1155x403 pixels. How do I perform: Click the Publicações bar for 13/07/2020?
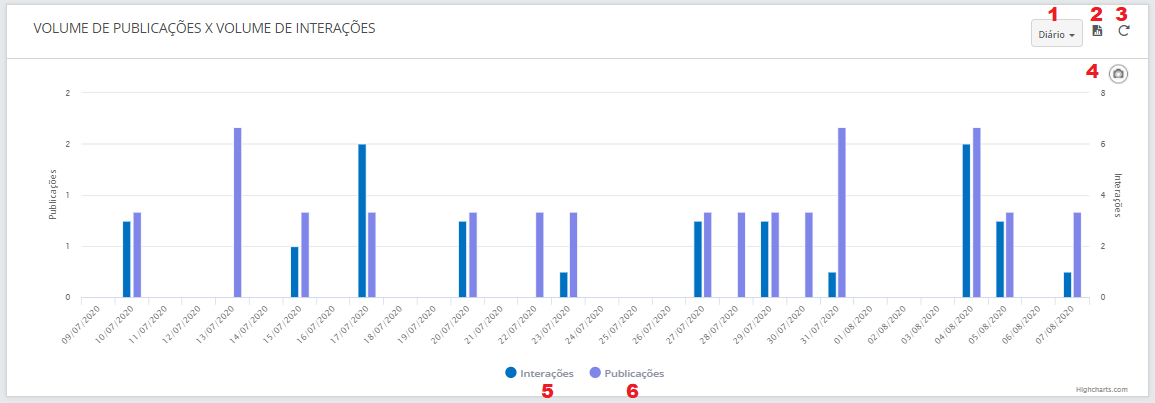[x=238, y=213]
